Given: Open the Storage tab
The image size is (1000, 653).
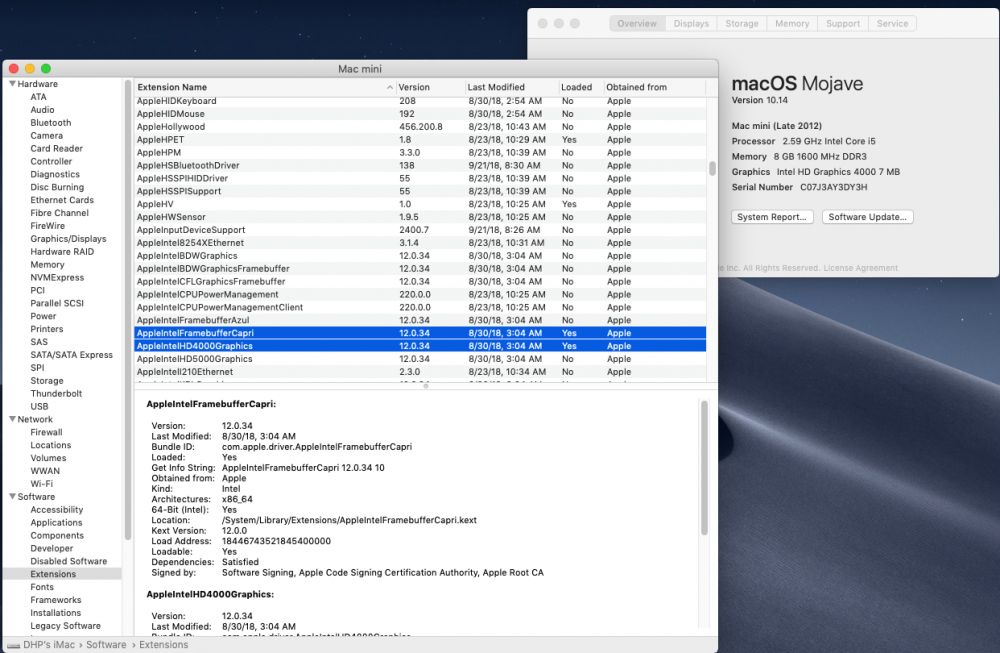Looking at the screenshot, I should tap(741, 22).
